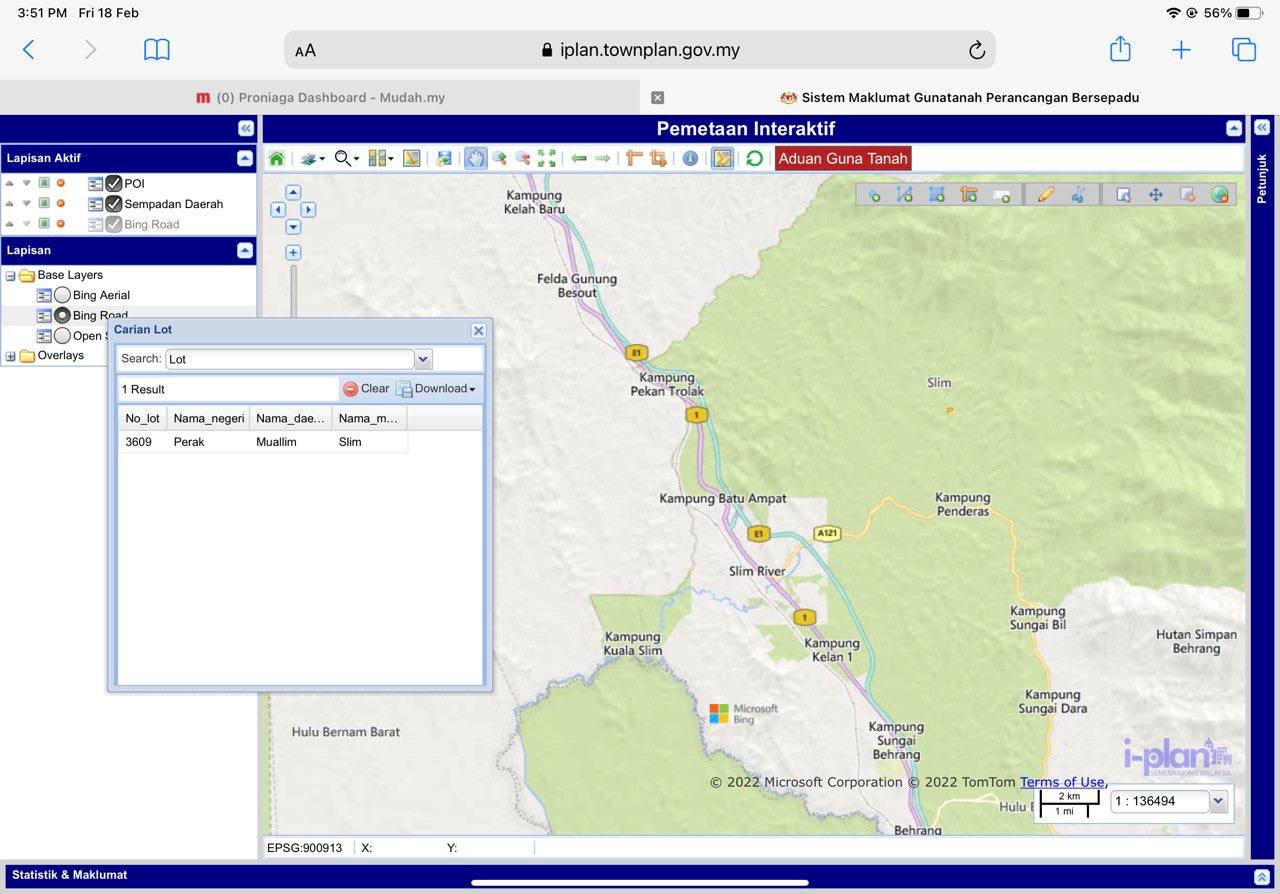Select the pencil edit drawing tool
This screenshot has height=894, width=1280.
tap(1046, 195)
